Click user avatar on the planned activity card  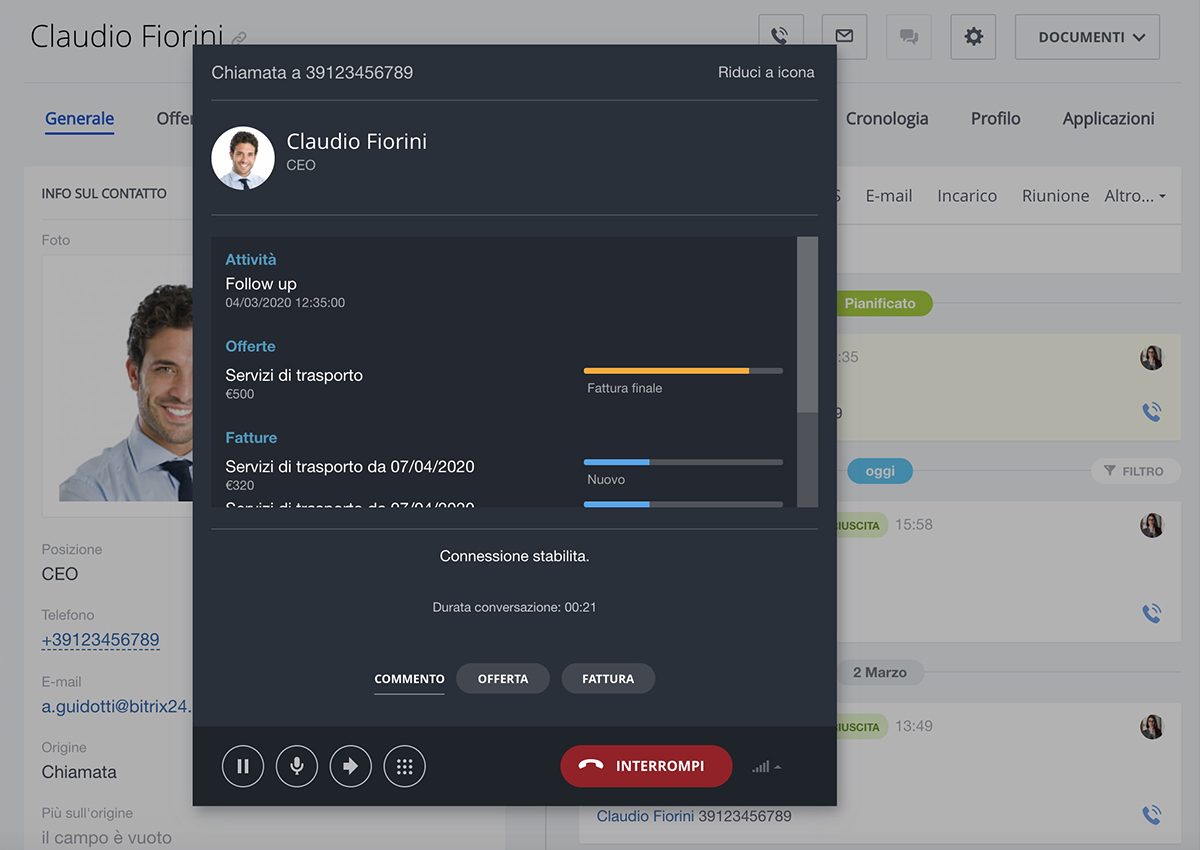1152,358
